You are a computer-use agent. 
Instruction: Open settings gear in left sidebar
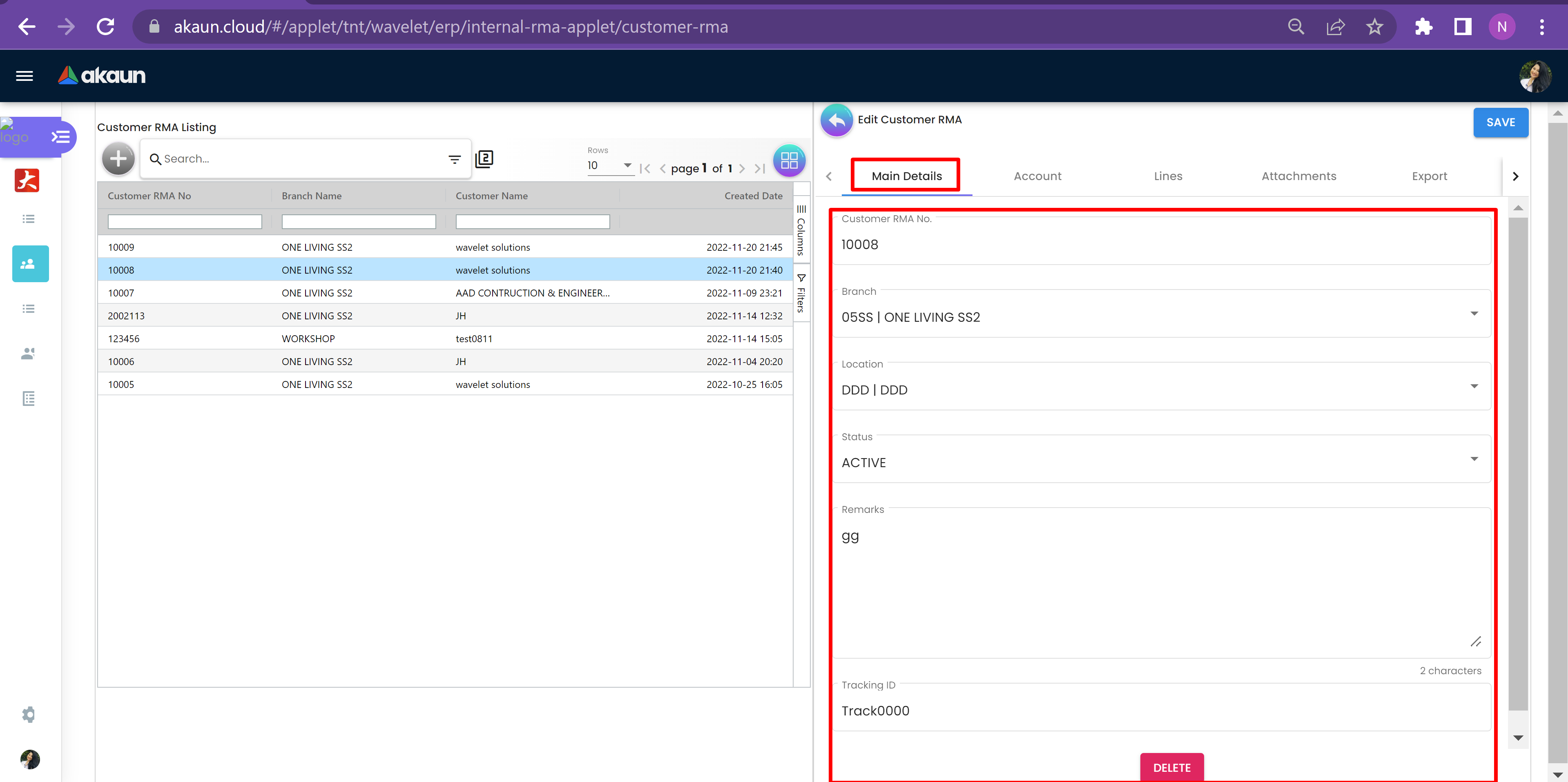click(29, 715)
